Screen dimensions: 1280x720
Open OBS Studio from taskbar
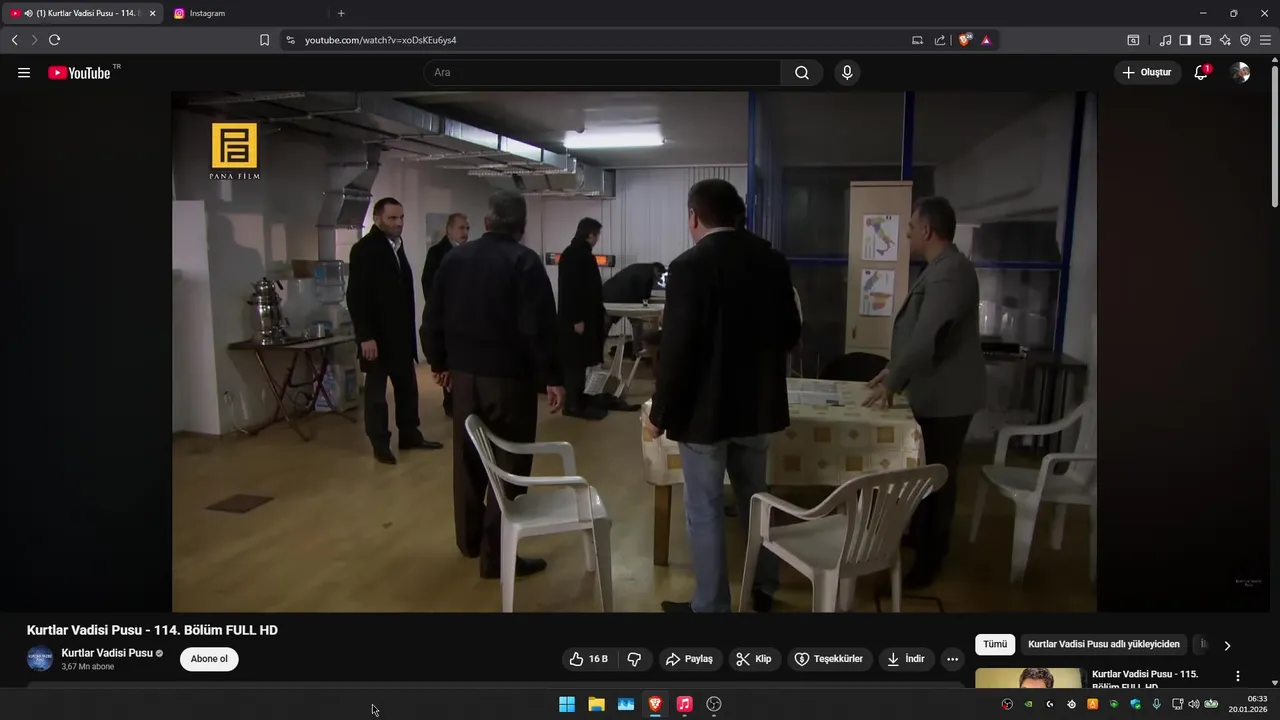[714, 704]
